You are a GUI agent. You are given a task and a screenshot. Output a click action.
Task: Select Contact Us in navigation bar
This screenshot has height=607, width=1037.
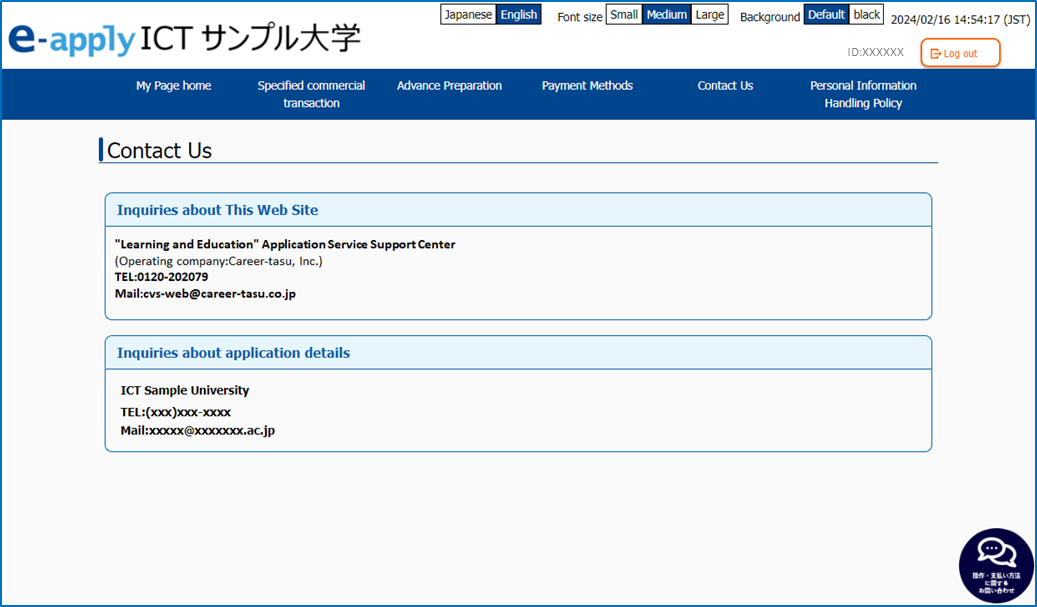725,86
